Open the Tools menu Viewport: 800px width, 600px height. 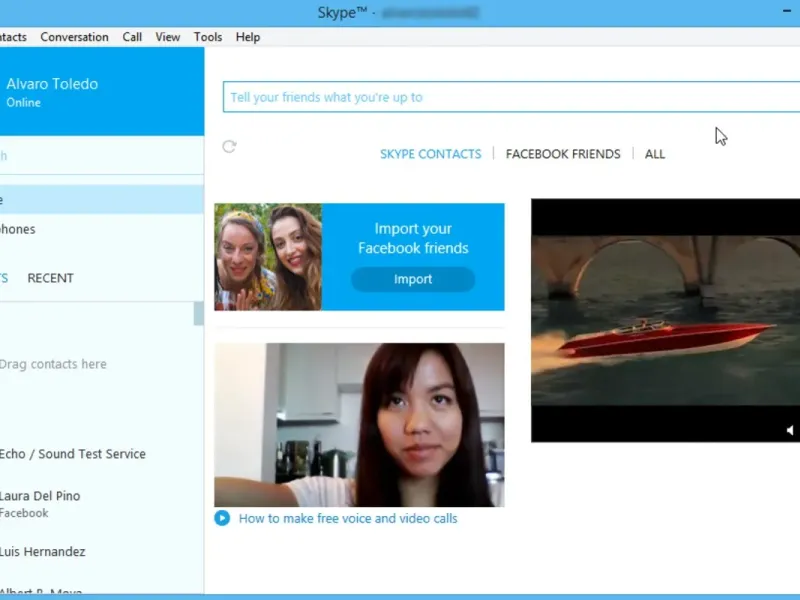[x=208, y=37]
